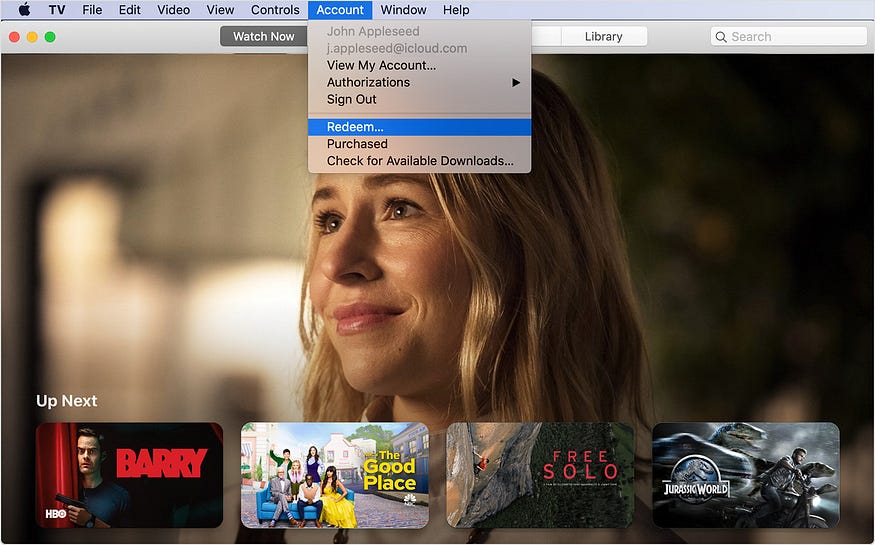875x545 pixels.
Task: Click the green full-screen window button
Action: (50, 37)
